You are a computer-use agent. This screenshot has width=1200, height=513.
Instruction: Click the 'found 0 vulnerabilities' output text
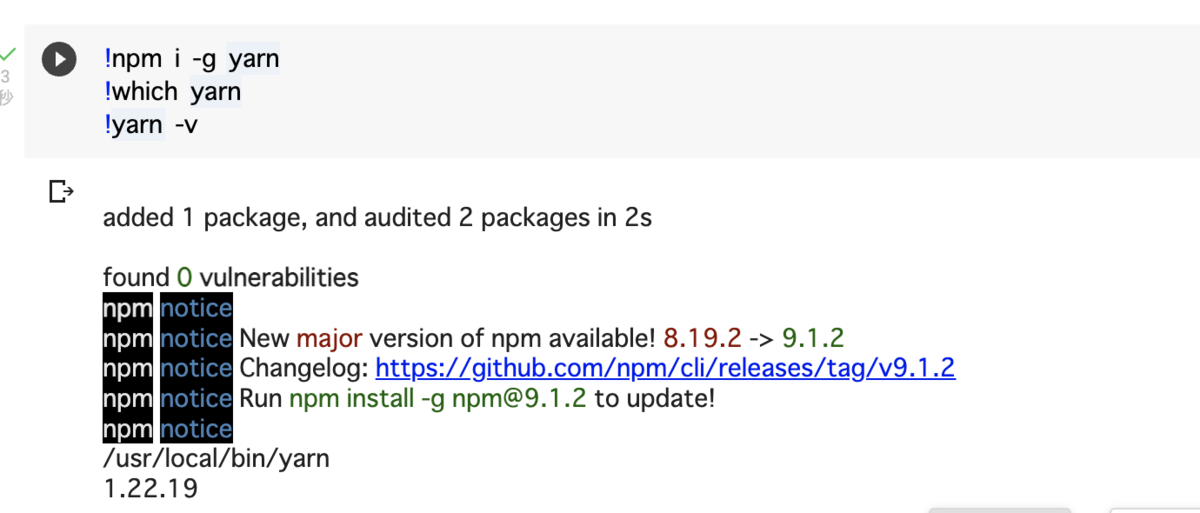coord(230,277)
